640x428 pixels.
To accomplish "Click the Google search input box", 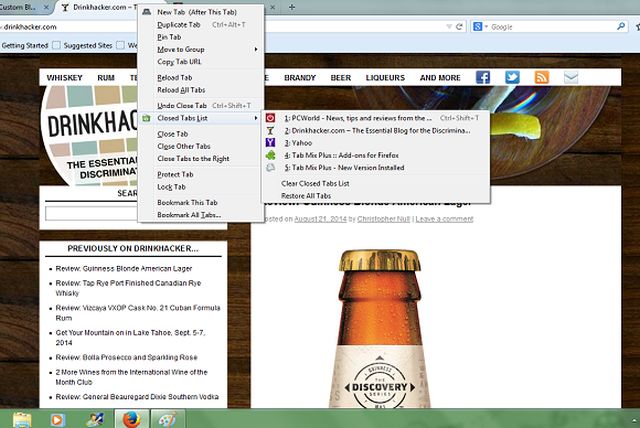I will (552, 27).
